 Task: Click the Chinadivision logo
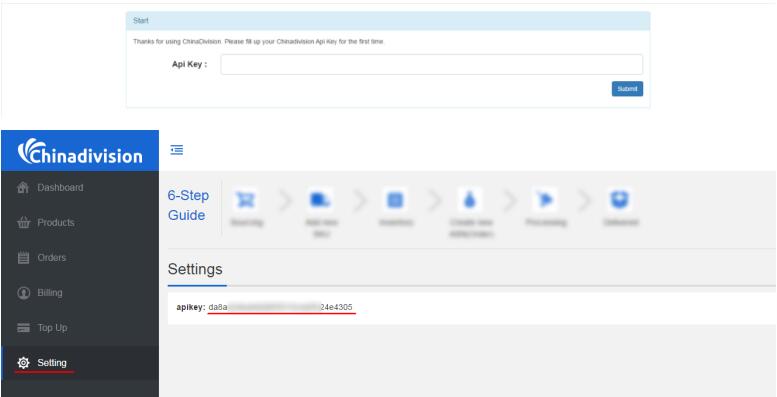(80, 151)
